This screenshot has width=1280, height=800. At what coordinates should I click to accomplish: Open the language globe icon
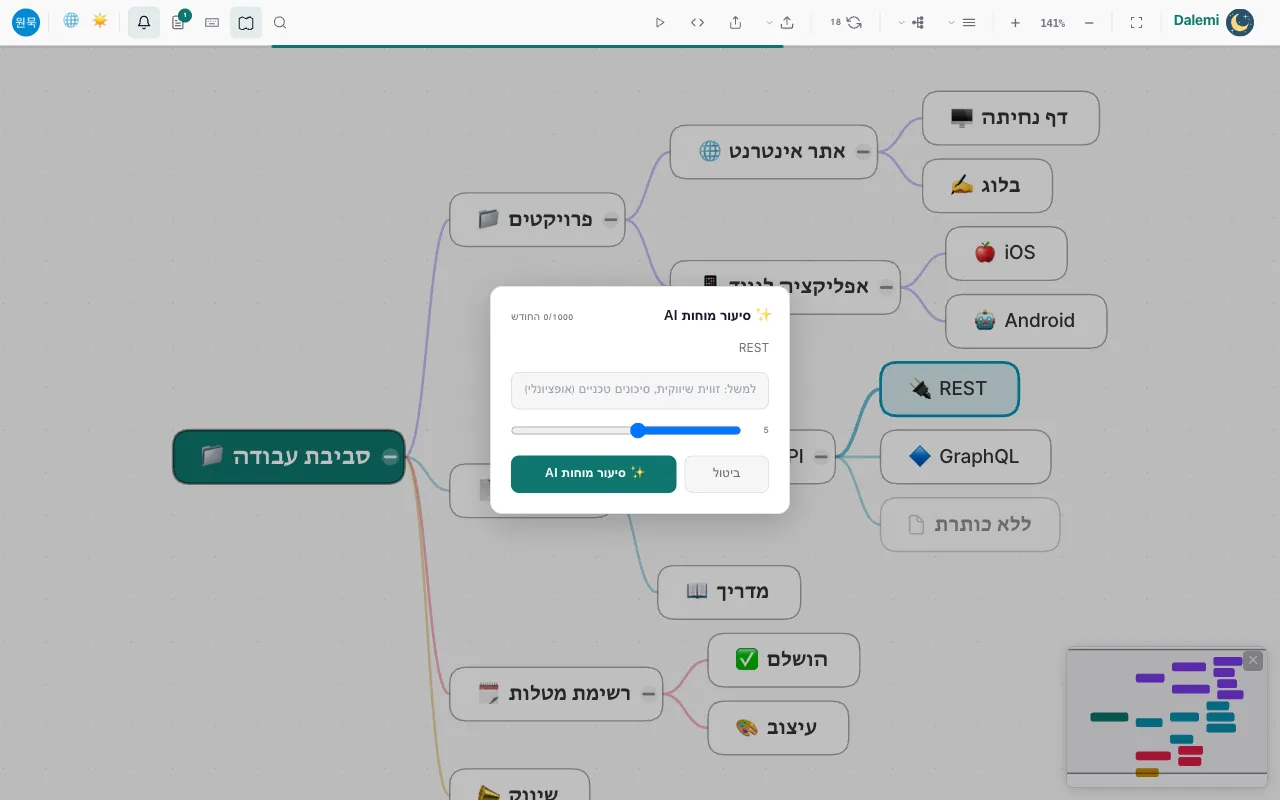[x=71, y=21]
